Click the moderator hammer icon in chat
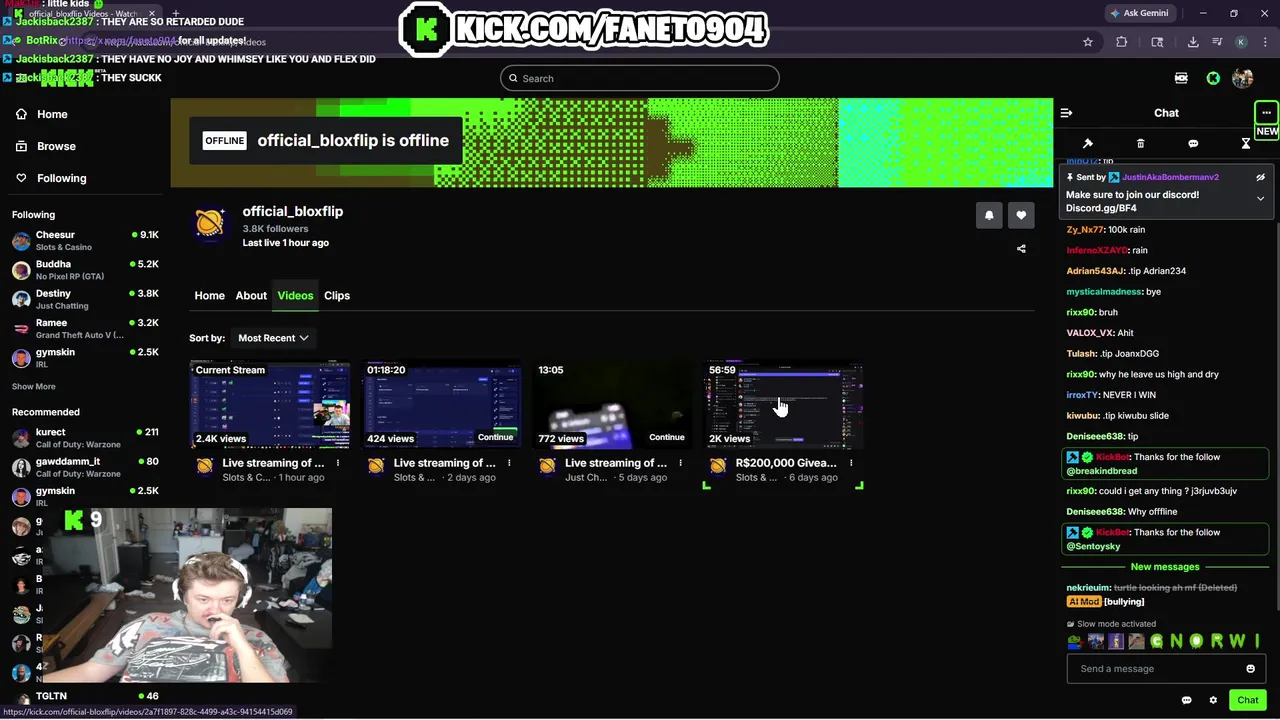 1088,144
